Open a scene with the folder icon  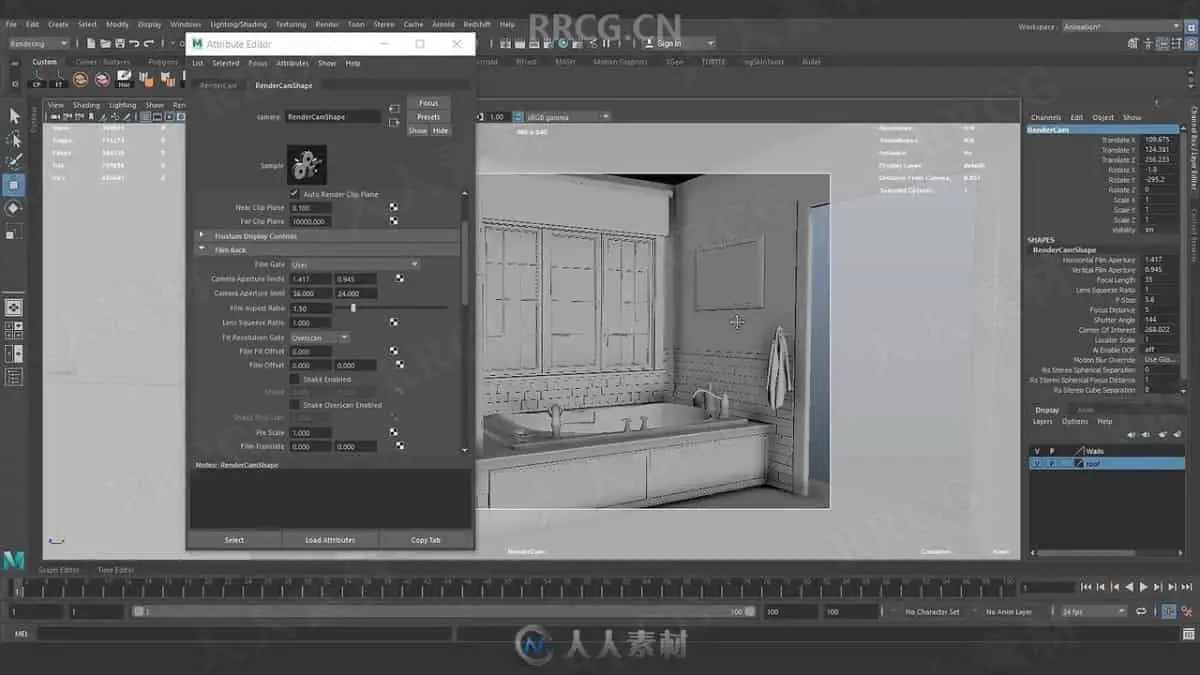point(105,44)
